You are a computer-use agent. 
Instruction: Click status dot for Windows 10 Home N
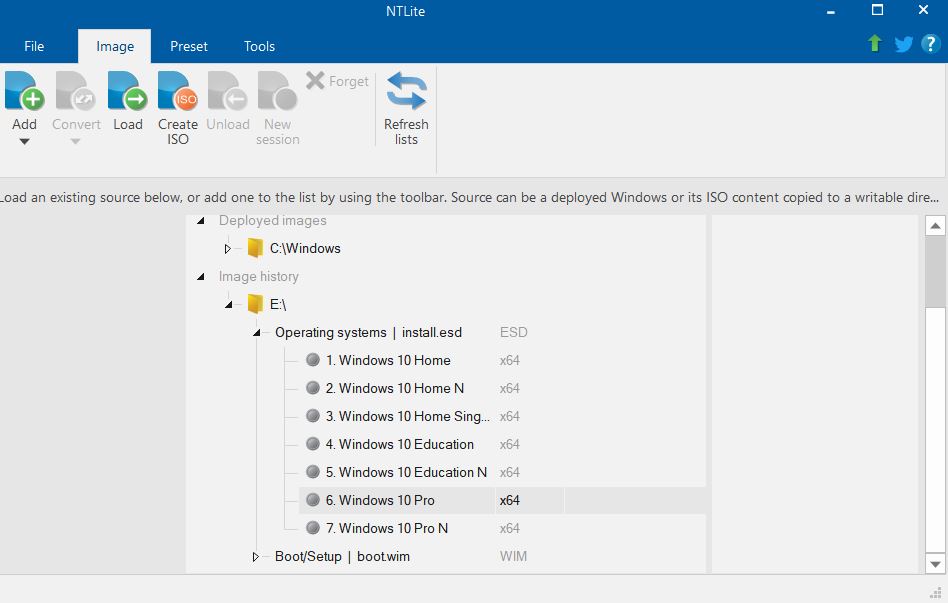pyautogui.click(x=313, y=388)
